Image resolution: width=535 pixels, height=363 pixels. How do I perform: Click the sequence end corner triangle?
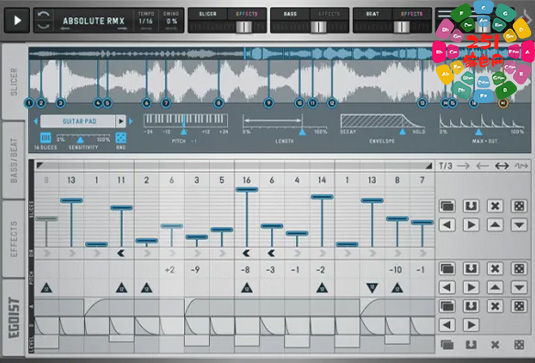coord(429,166)
